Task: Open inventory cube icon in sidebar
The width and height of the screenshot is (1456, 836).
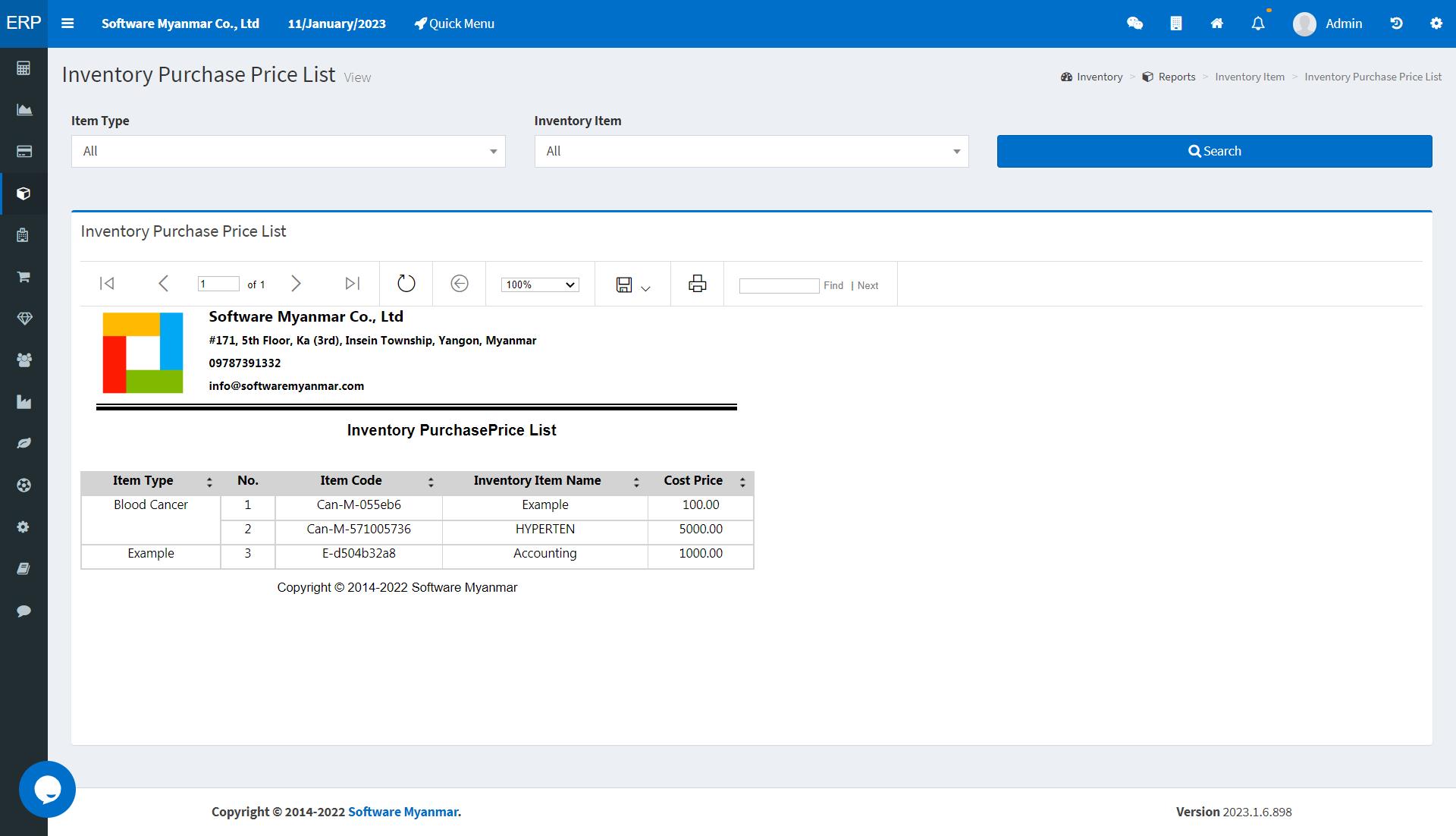Action: pos(24,193)
